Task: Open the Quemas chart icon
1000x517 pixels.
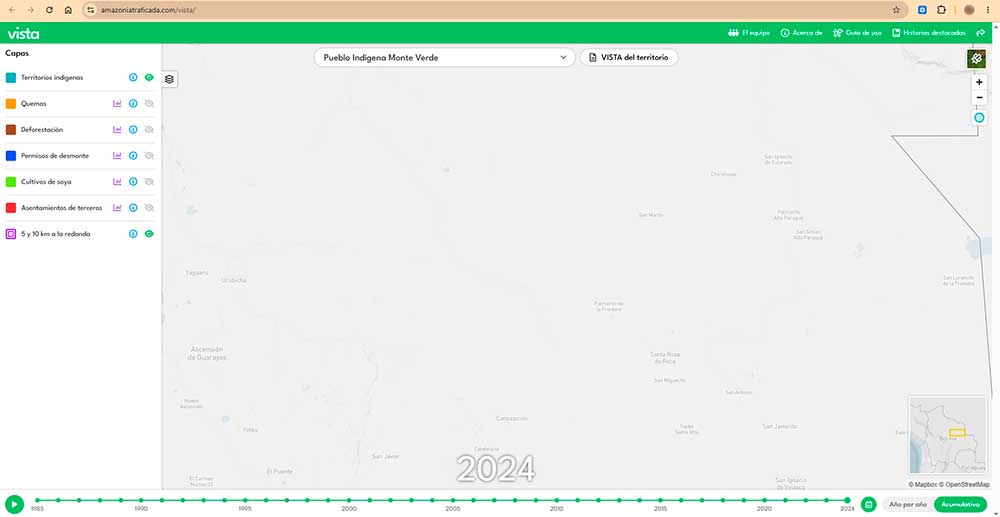Action: pos(117,103)
